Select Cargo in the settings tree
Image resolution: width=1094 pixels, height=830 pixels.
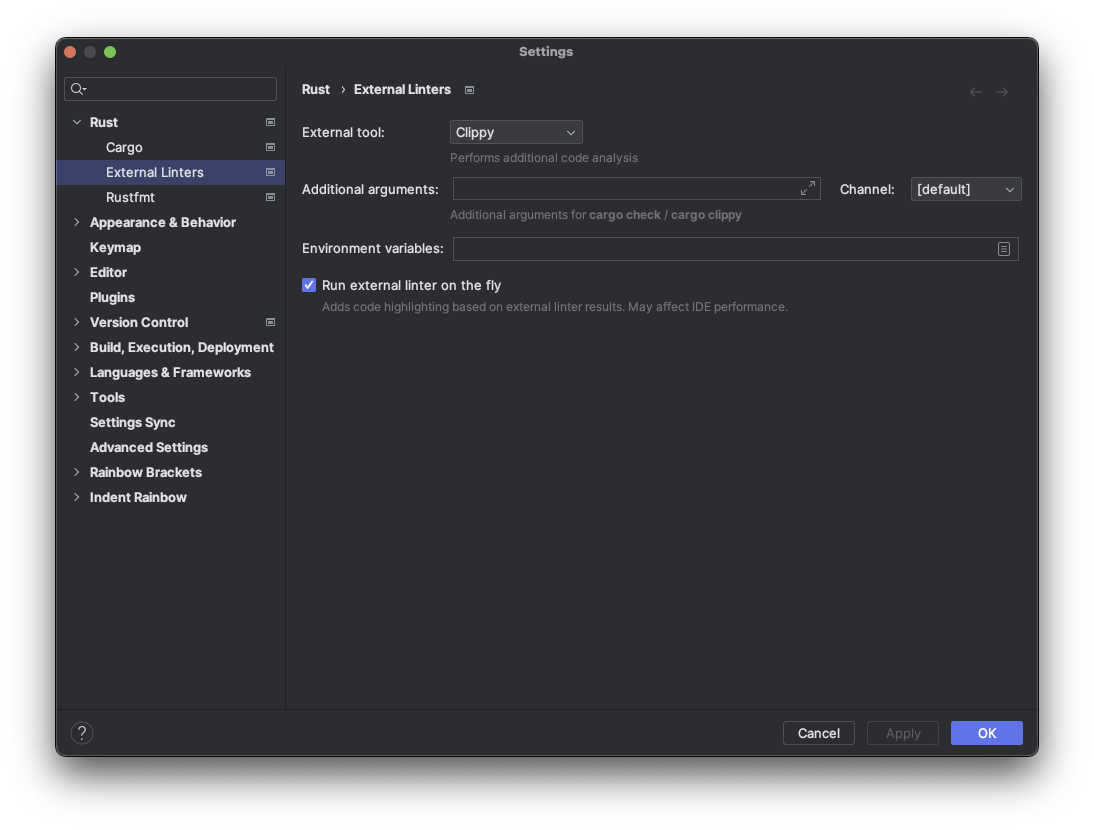124,147
